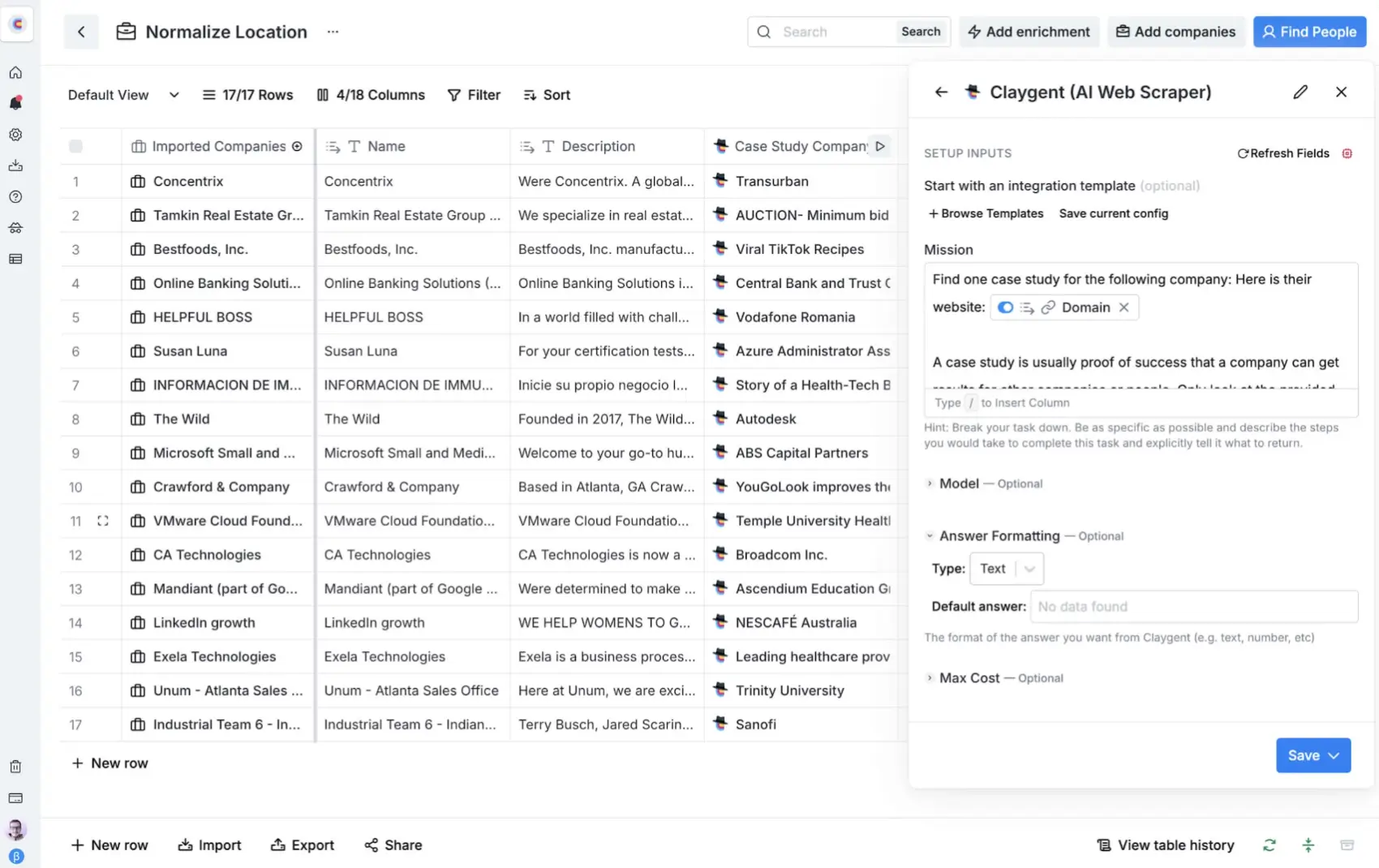Close the Claygent panel

tap(1341, 92)
